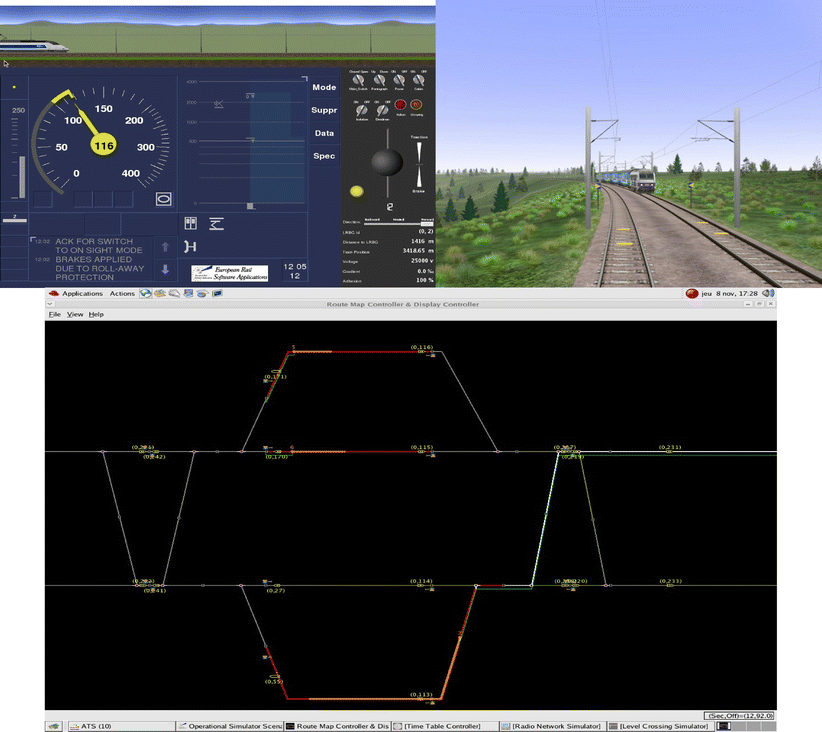Open the Spec panel
The width and height of the screenshot is (822, 732).
coord(323,156)
